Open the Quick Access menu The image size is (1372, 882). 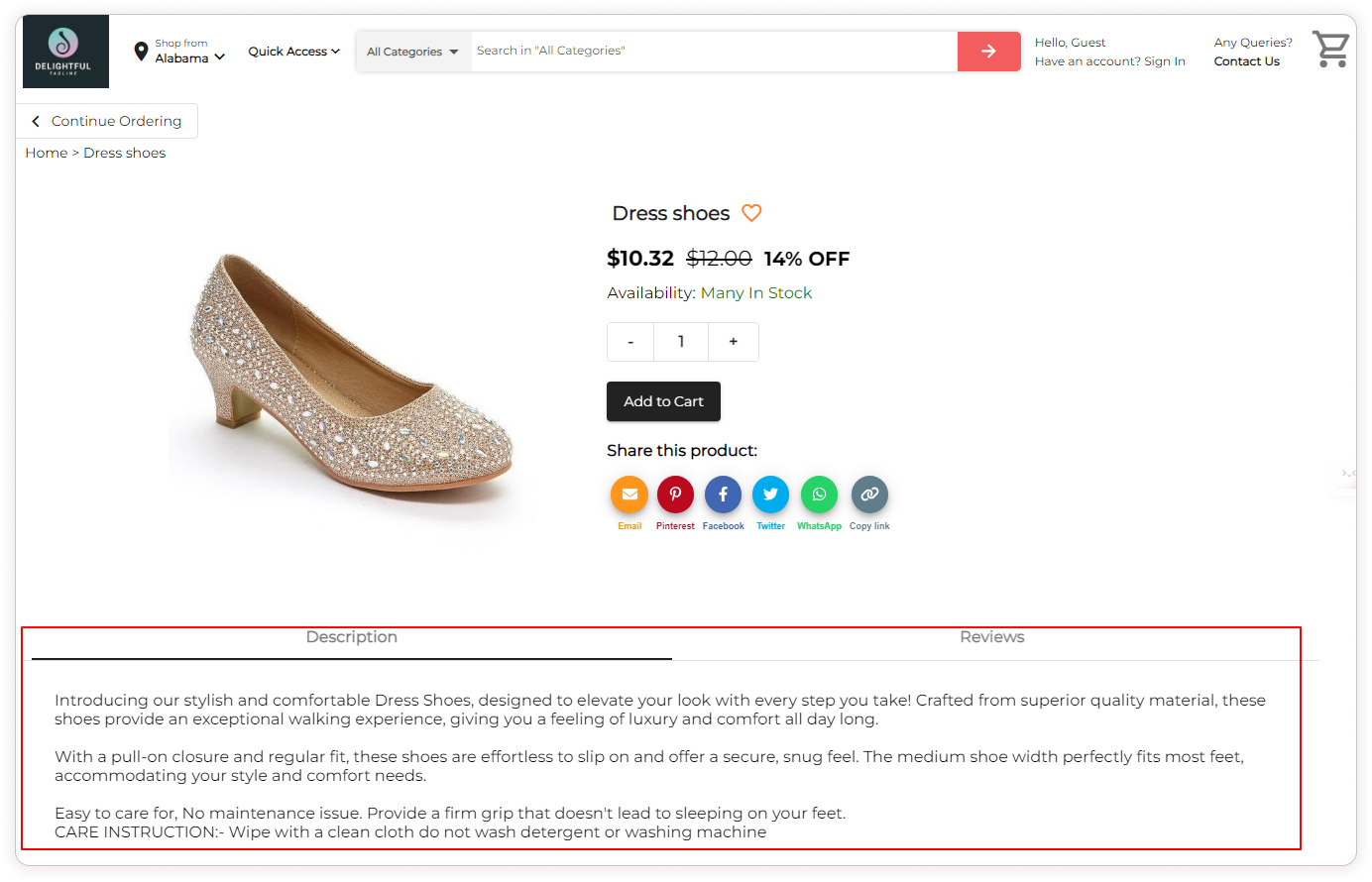[x=293, y=52]
